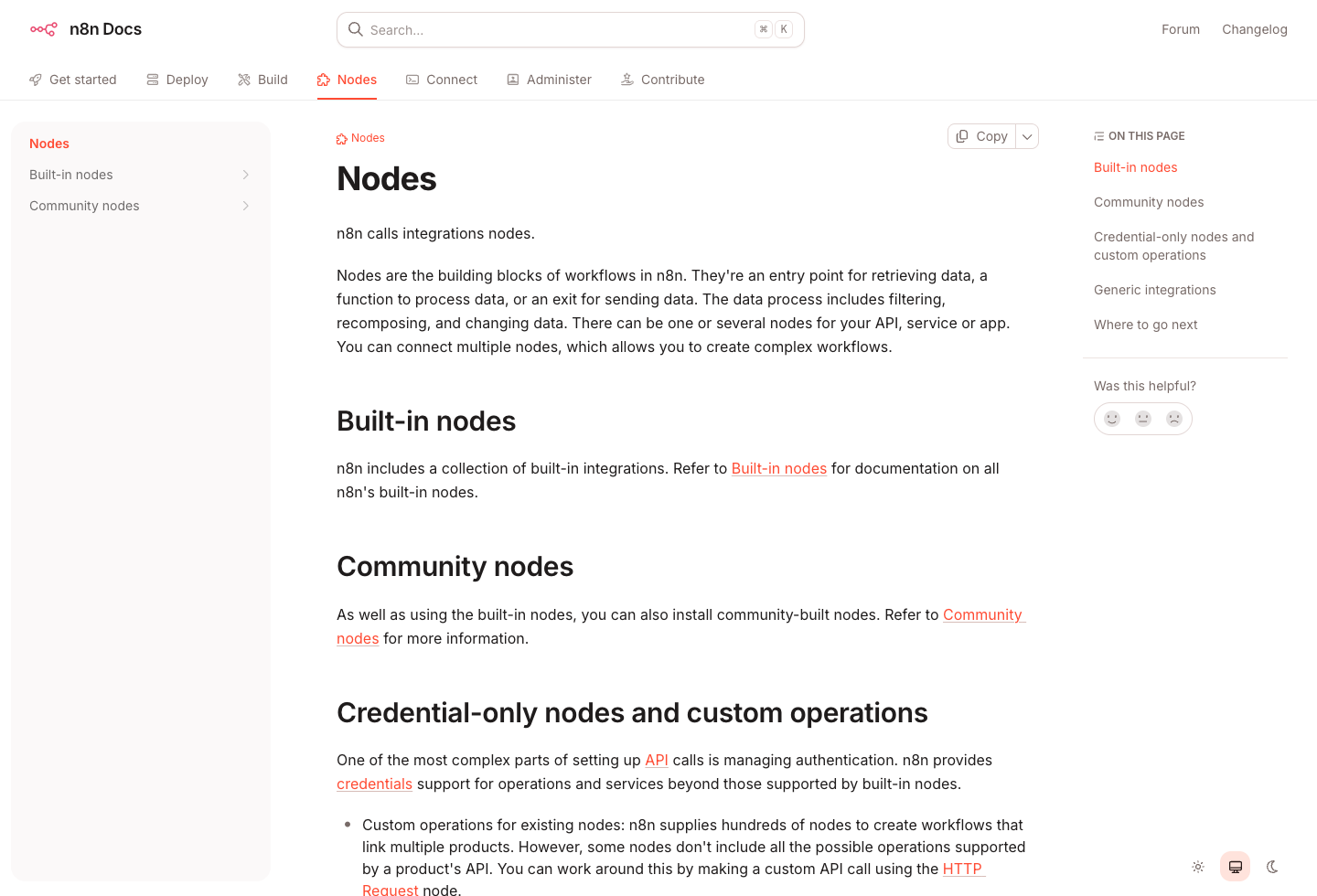Open the Build tab
This screenshot has height=896, width=1317.
(262, 80)
